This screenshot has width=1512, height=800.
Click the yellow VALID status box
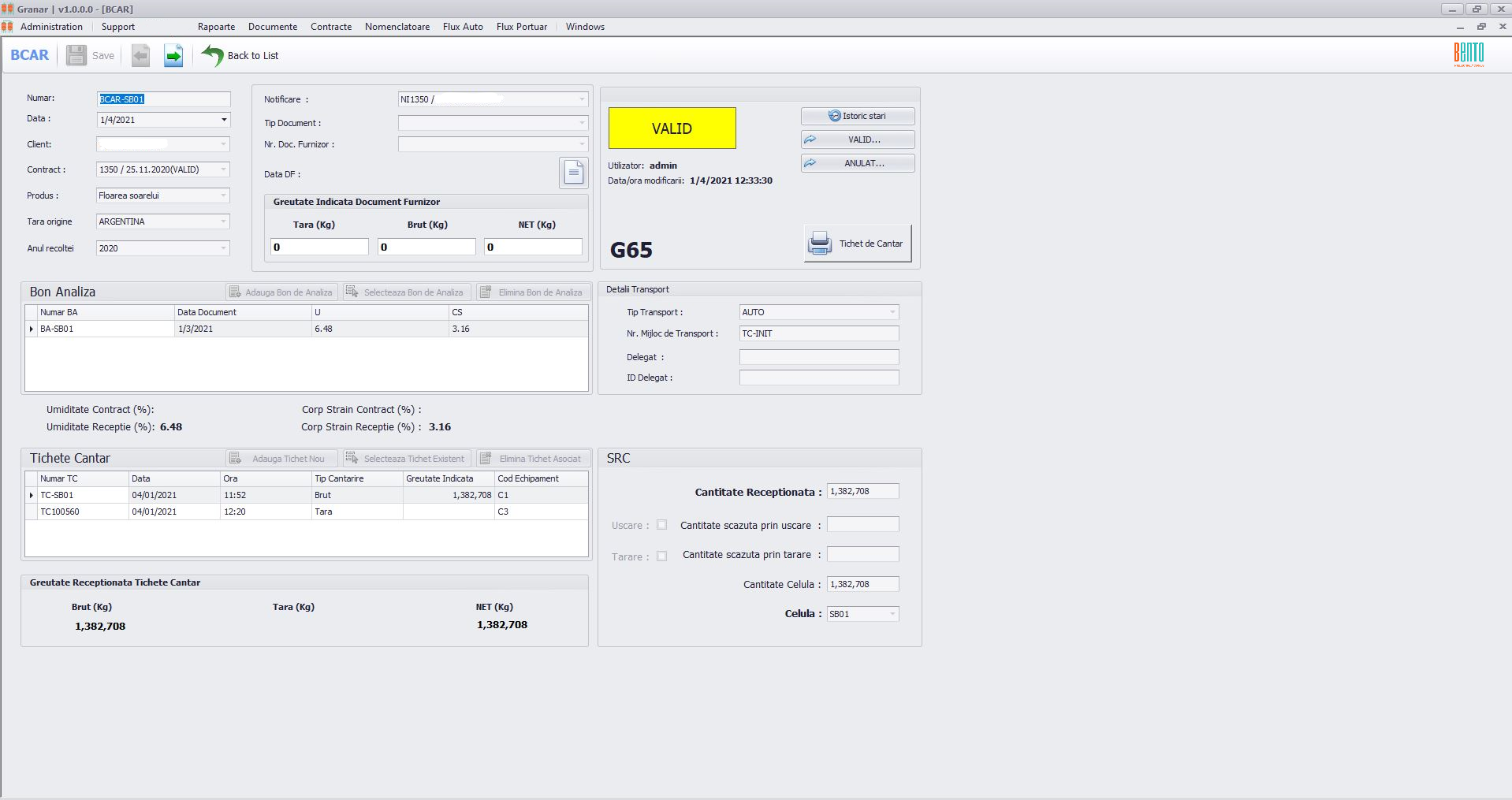[672, 128]
